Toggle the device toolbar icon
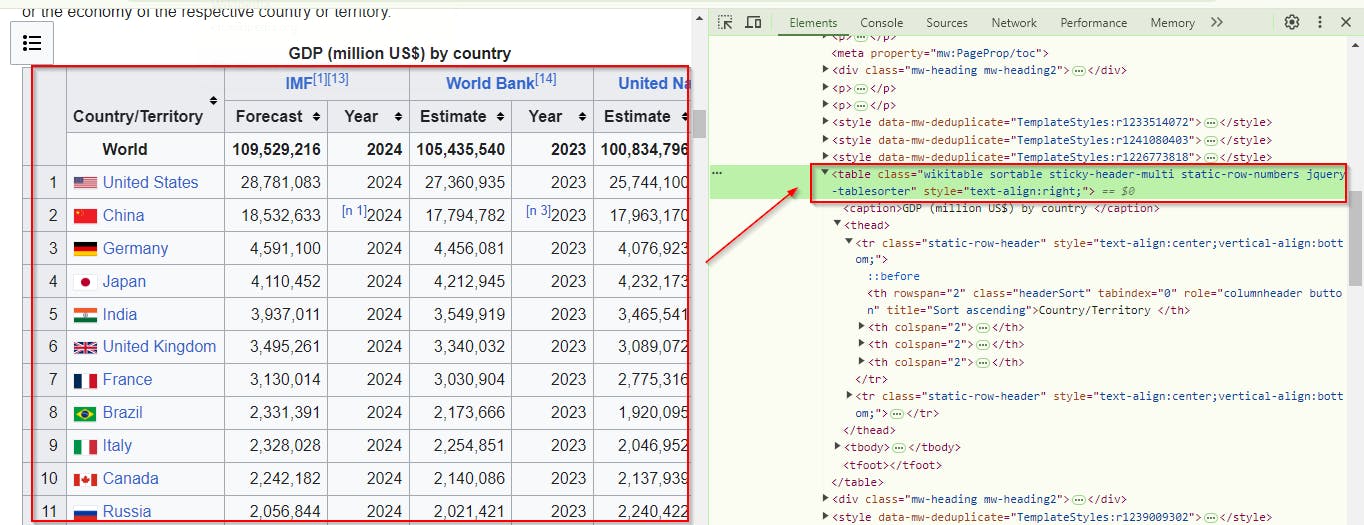This screenshot has width=1364, height=525. coord(754,22)
